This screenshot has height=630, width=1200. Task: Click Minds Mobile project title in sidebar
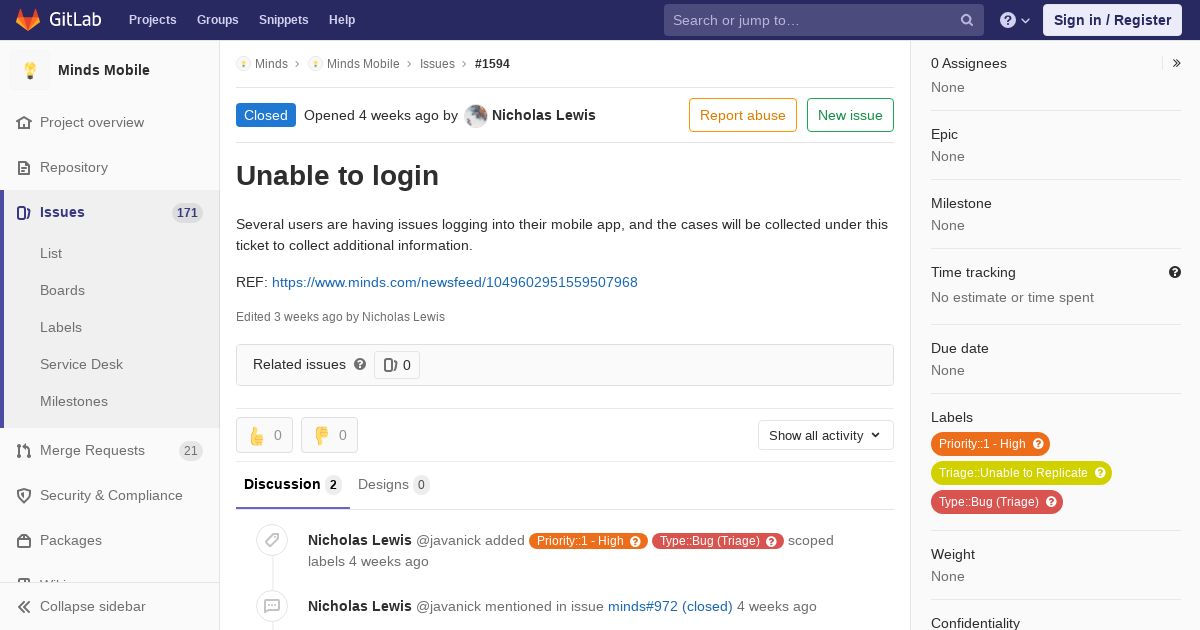click(104, 70)
